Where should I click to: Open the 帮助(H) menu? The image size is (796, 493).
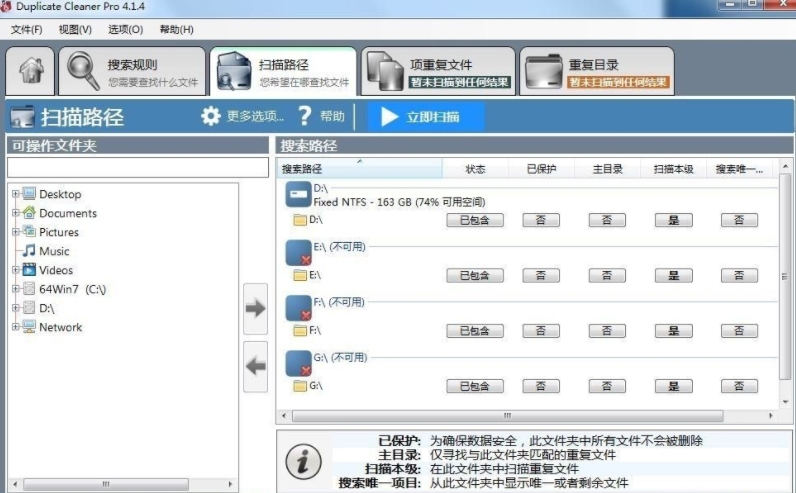click(x=177, y=29)
